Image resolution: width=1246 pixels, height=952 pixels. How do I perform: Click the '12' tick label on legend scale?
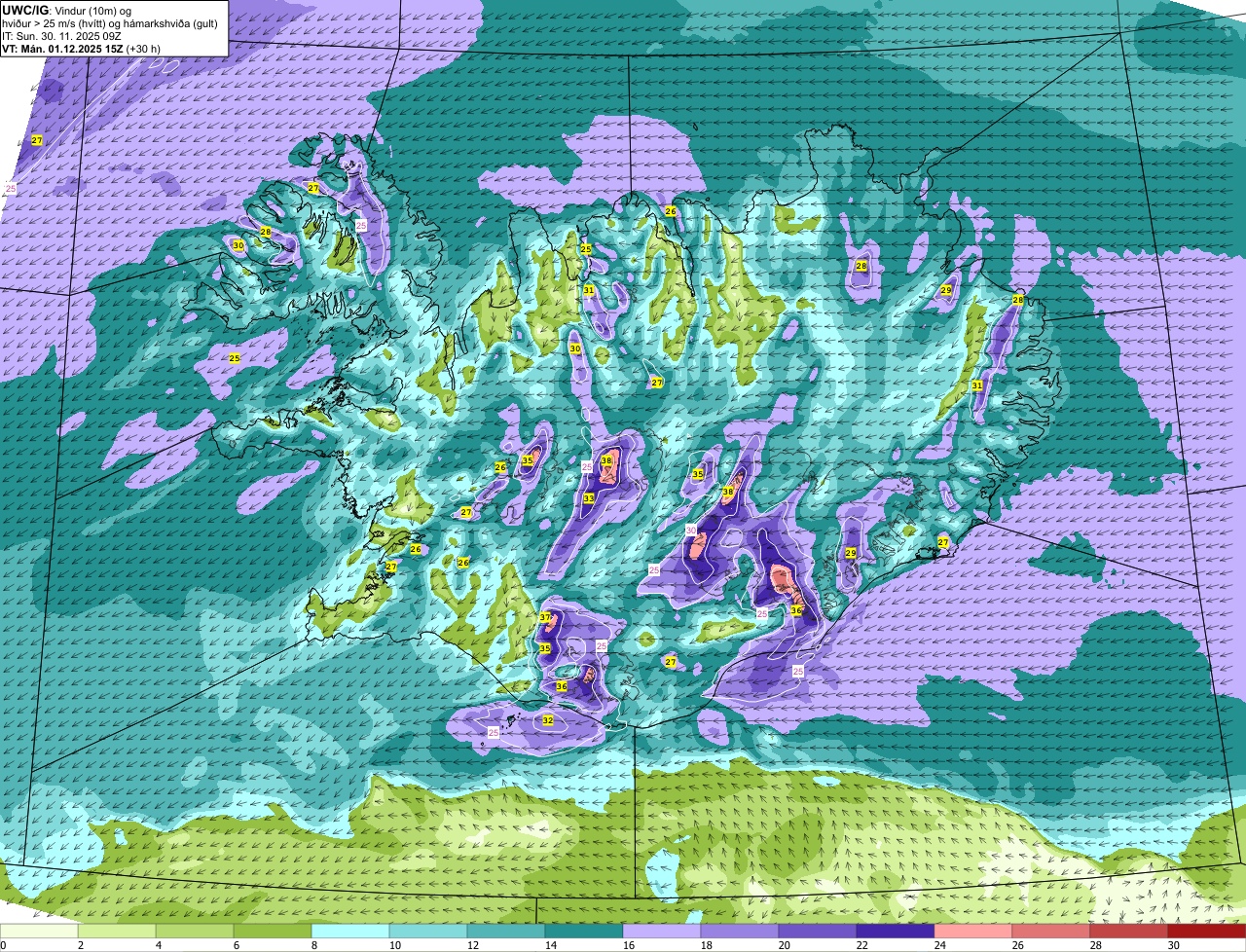472,945
